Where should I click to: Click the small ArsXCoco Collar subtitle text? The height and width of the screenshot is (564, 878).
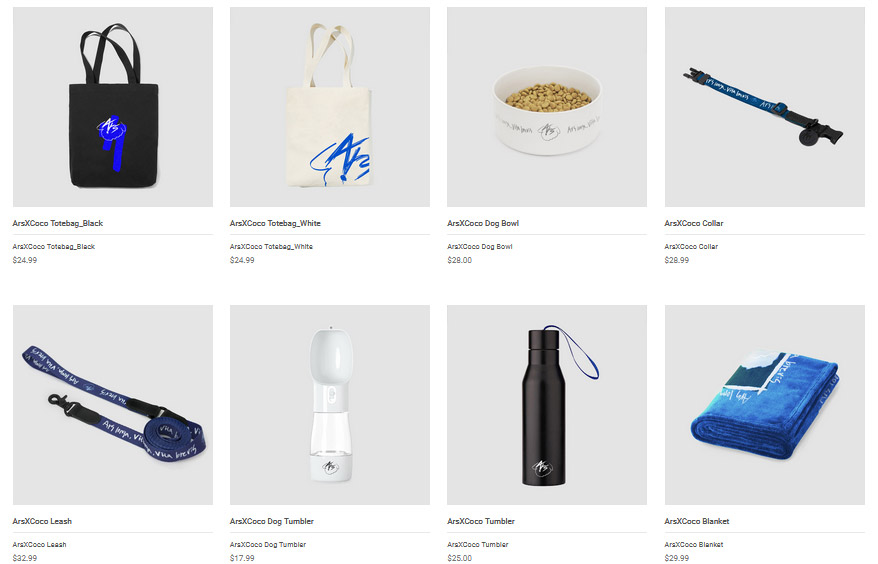[691, 246]
